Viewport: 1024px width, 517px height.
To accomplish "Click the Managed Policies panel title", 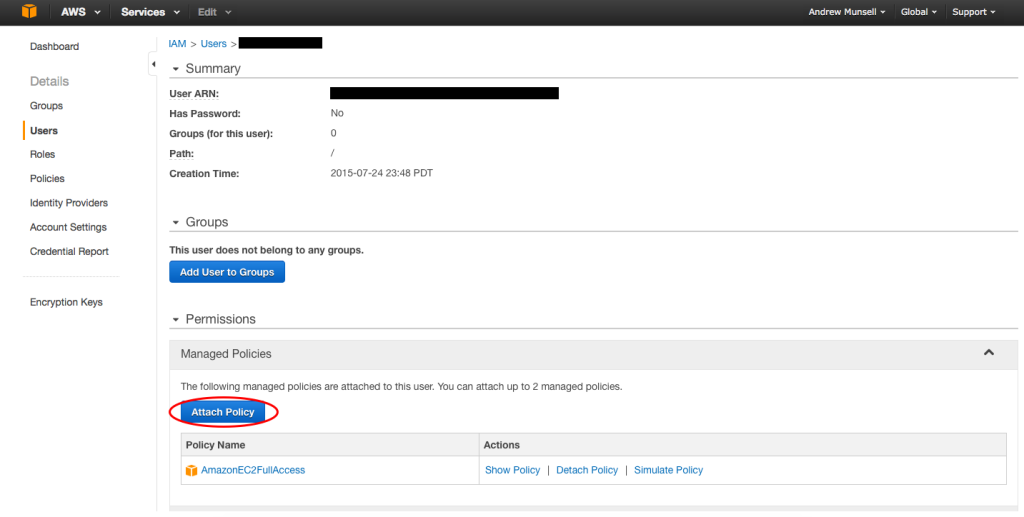I will 226,354.
